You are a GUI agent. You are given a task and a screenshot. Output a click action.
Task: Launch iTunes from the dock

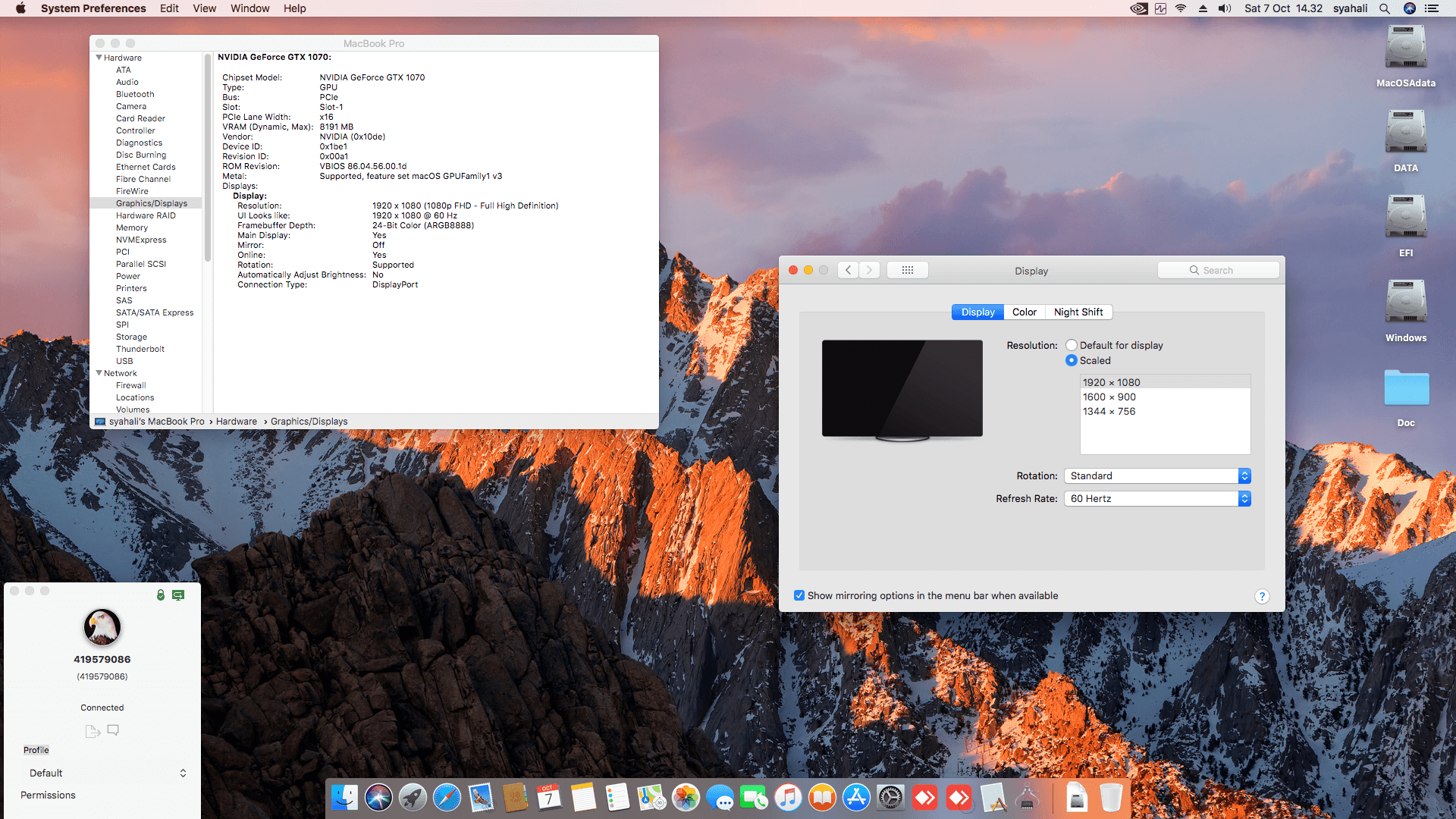(x=788, y=798)
